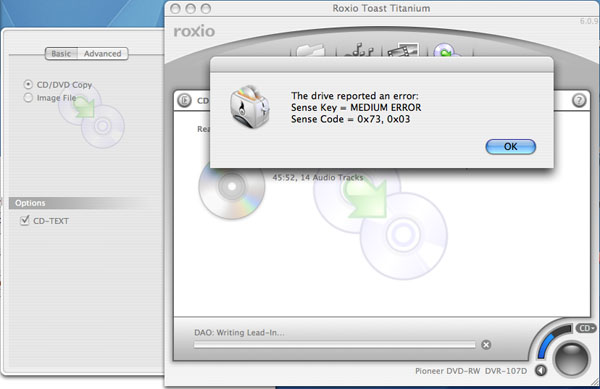
Task: Click the '45:52, 14 Audio Tracks' text
Action: click(318, 177)
